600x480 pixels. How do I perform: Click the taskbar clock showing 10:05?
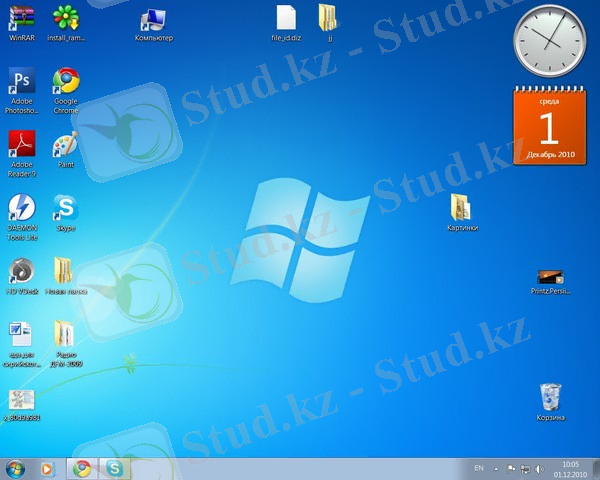[570, 469]
